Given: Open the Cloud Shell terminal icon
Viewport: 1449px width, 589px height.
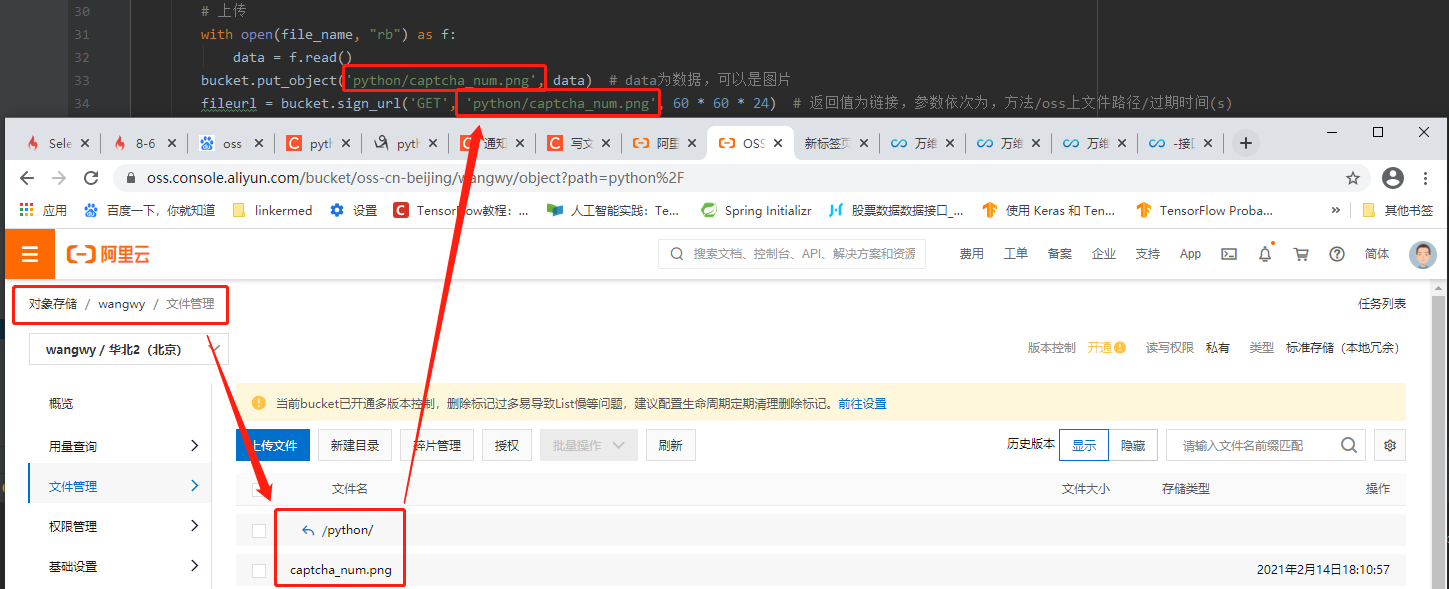Looking at the screenshot, I should click(x=1229, y=254).
